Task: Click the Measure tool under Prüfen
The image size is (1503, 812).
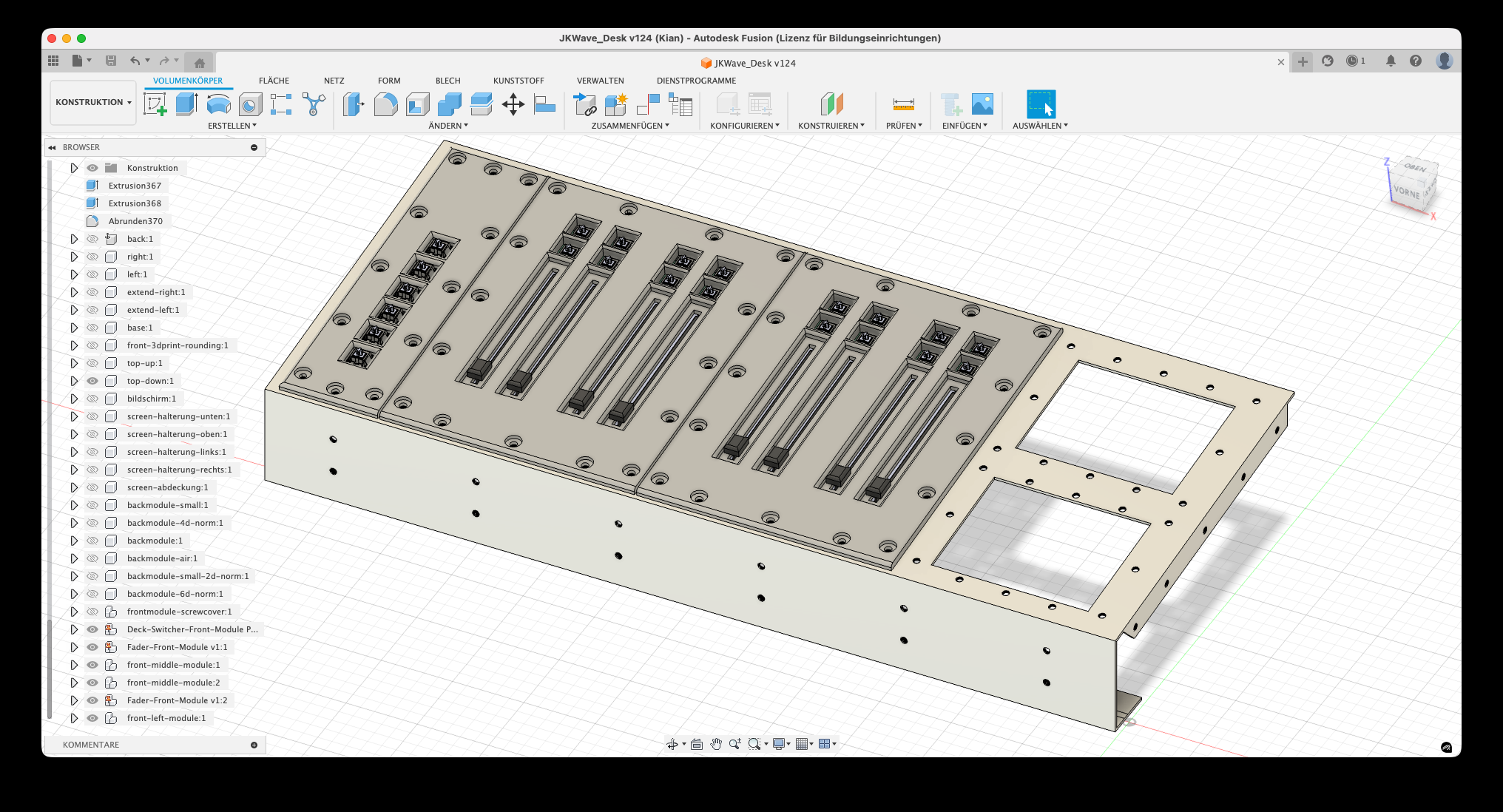Action: [903, 104]
